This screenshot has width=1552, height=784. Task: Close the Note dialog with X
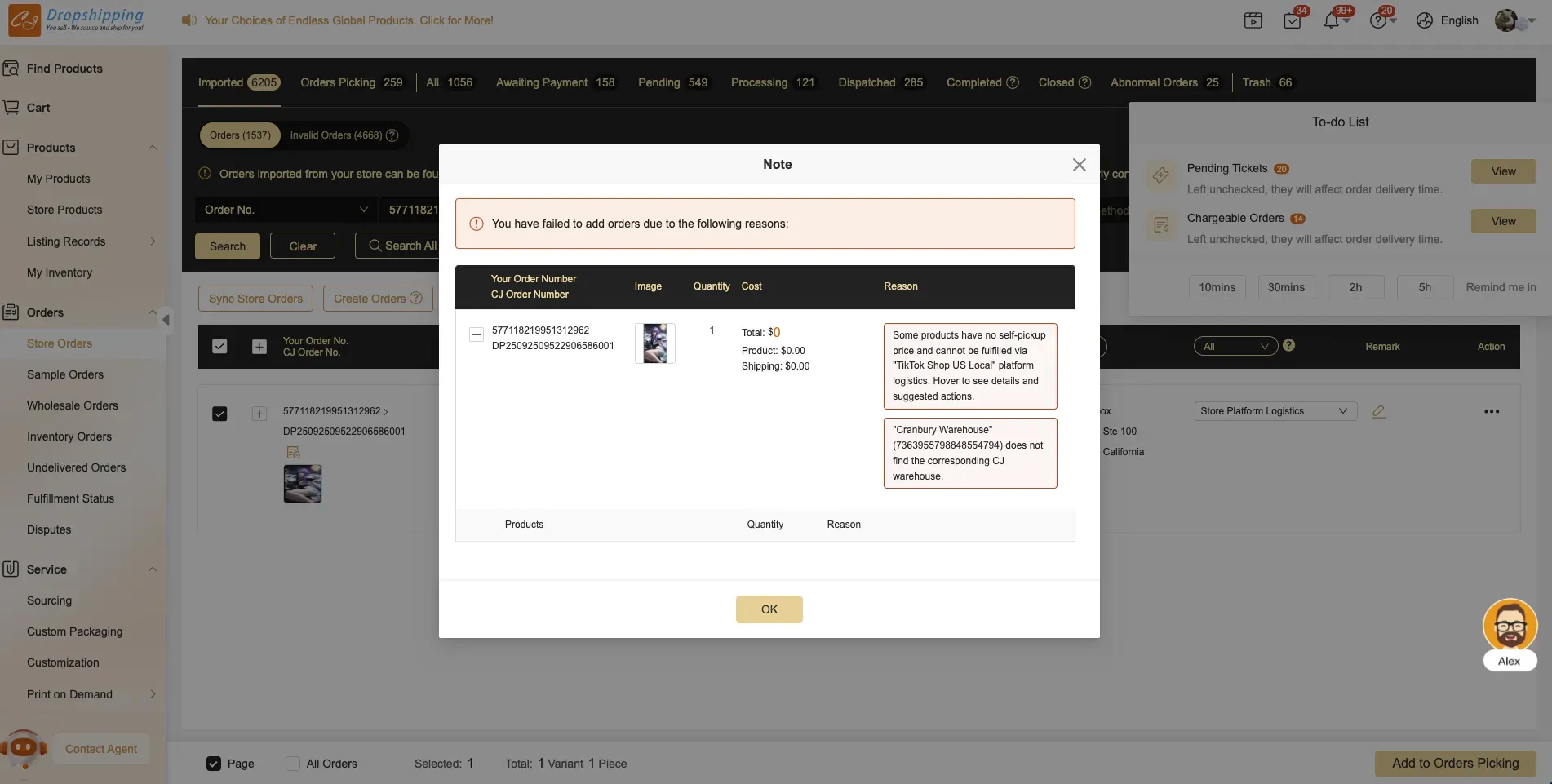pyautogui.click(x=1079, y=165)
